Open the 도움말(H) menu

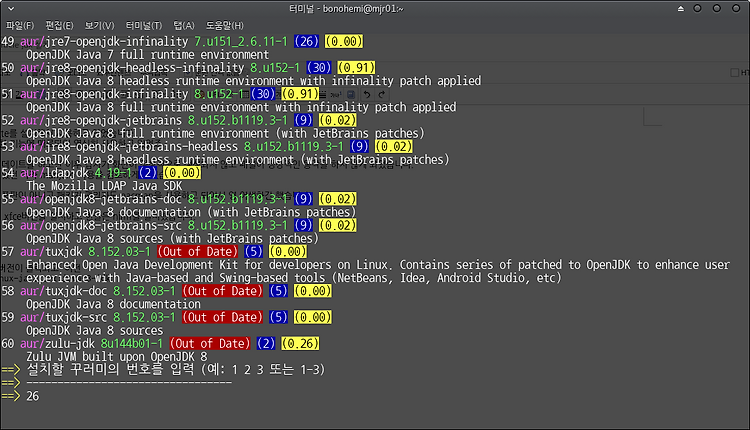[224, 25]
